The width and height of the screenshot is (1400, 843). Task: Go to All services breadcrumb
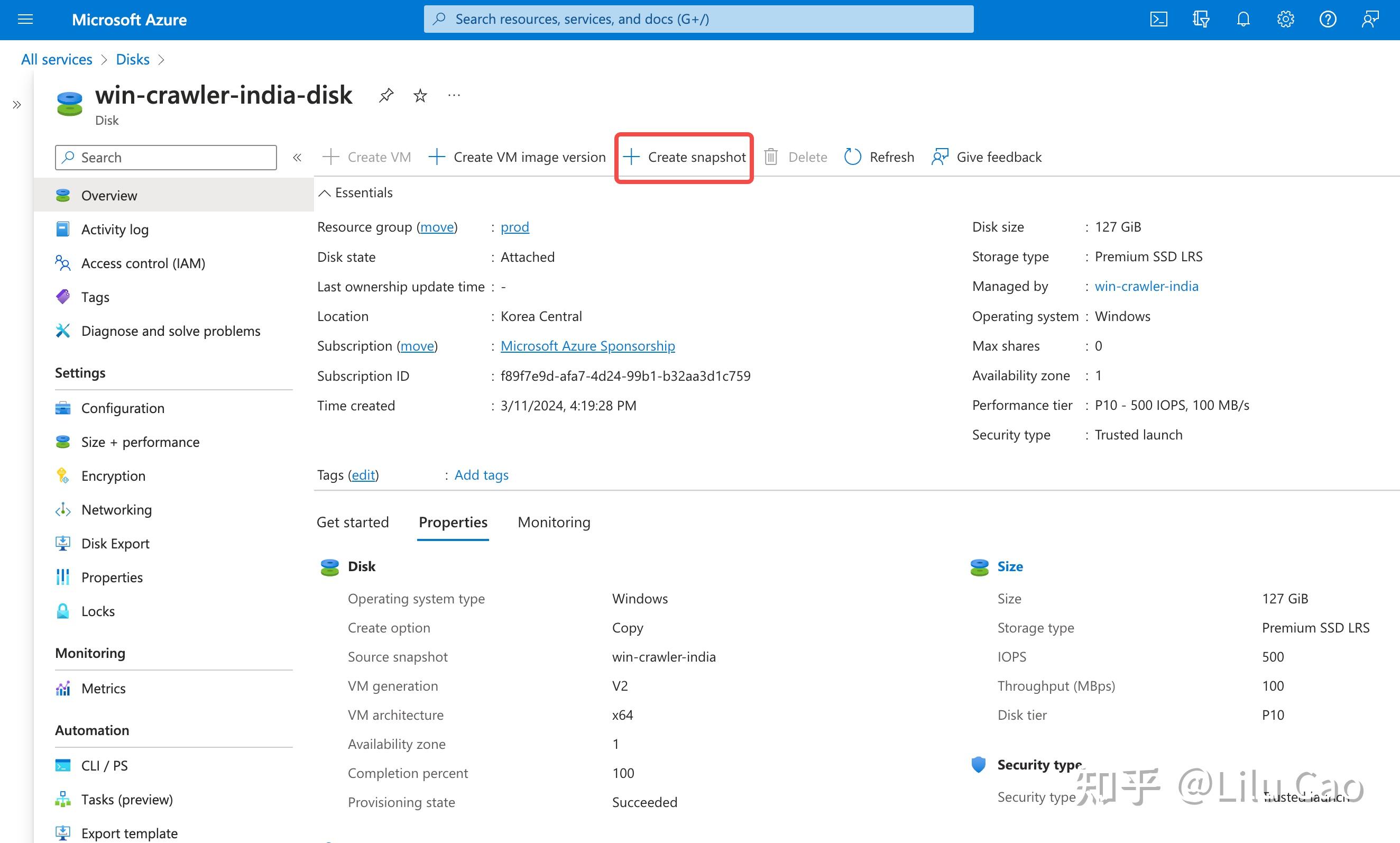(57, 60)
